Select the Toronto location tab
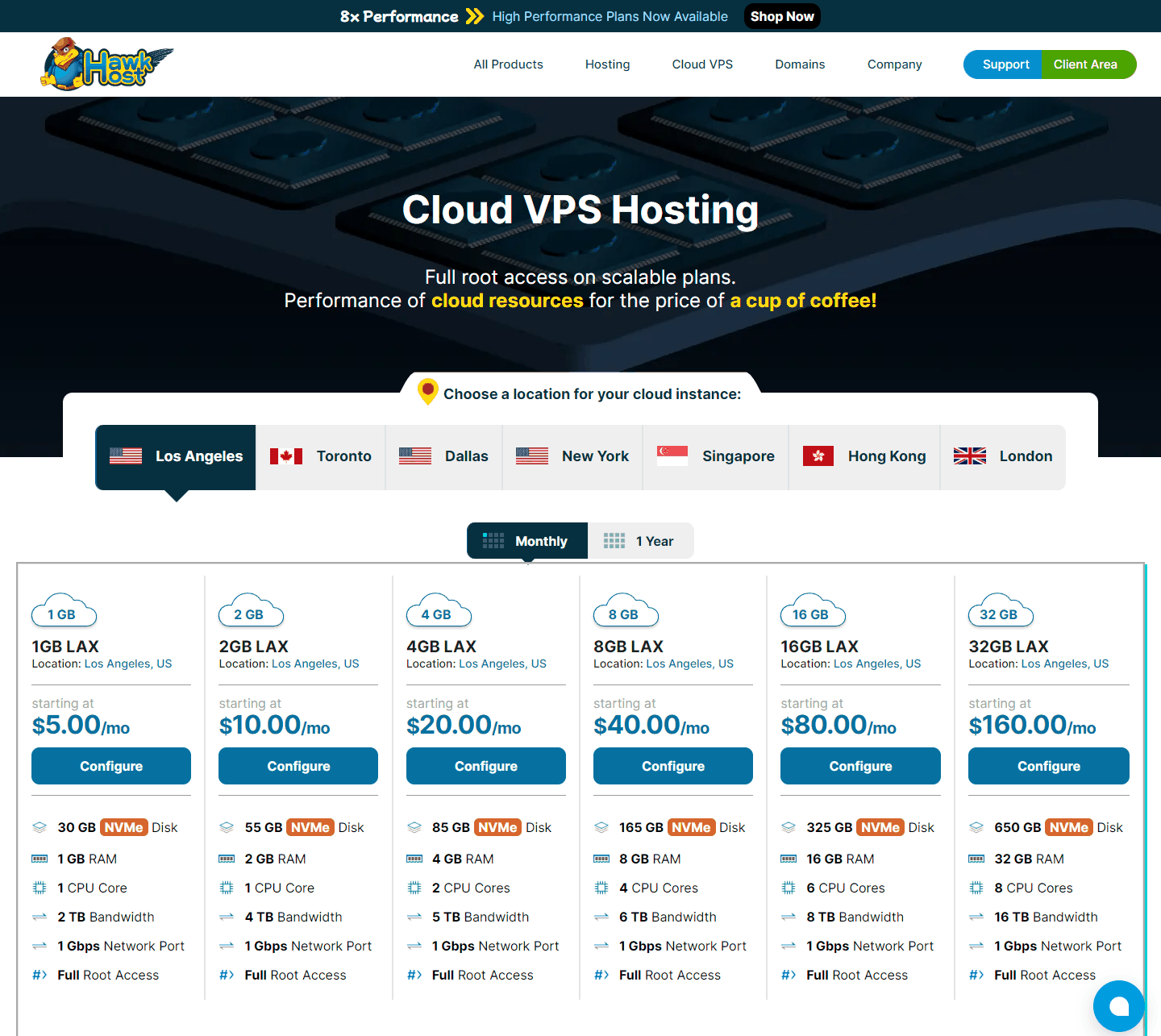Screen dimensions: 1161x1036 [321, 457]
